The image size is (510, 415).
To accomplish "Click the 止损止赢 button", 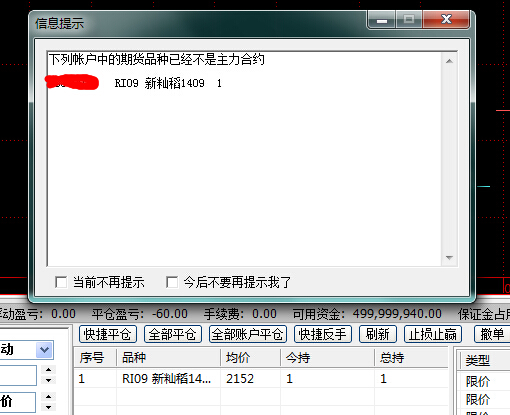I will coord(433,334).
